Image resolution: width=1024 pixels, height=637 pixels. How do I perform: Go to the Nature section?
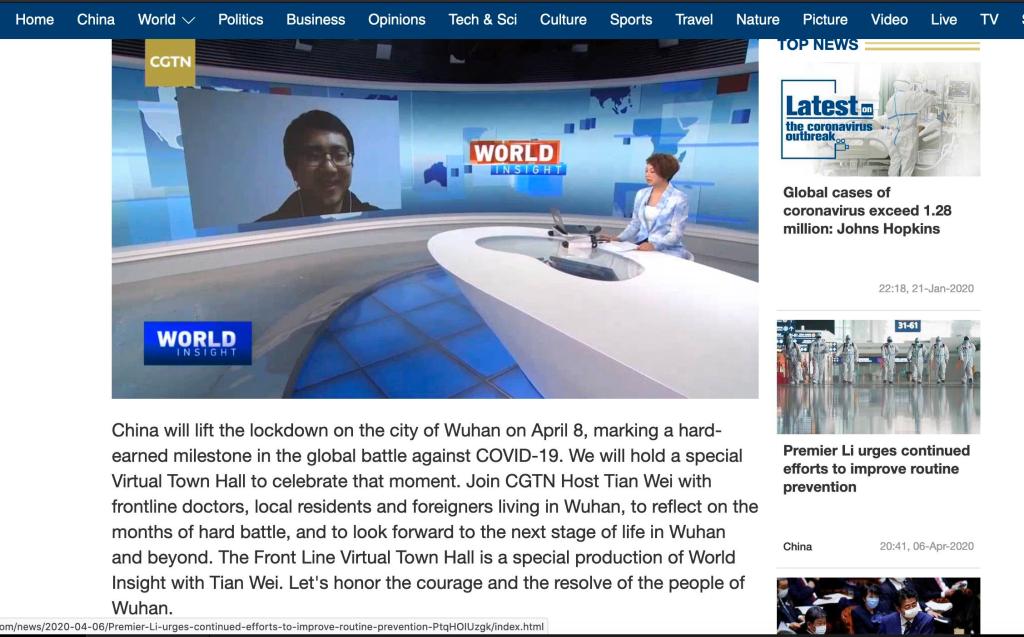(758, 19)
